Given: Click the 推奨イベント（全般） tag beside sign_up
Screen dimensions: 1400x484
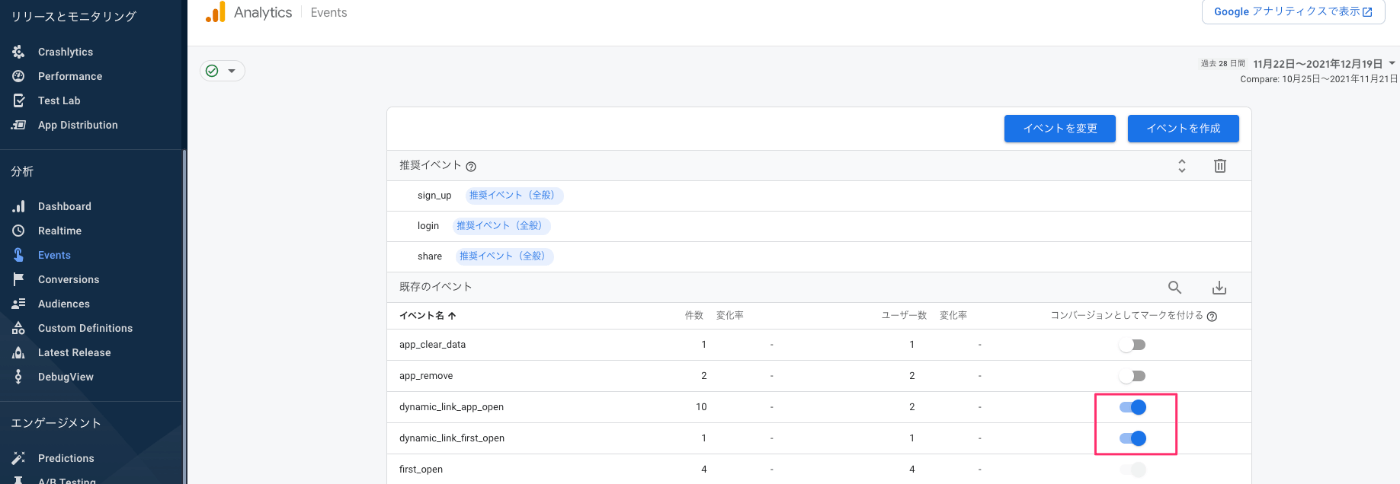Looking at the screenshot, I should click(514, 196).
